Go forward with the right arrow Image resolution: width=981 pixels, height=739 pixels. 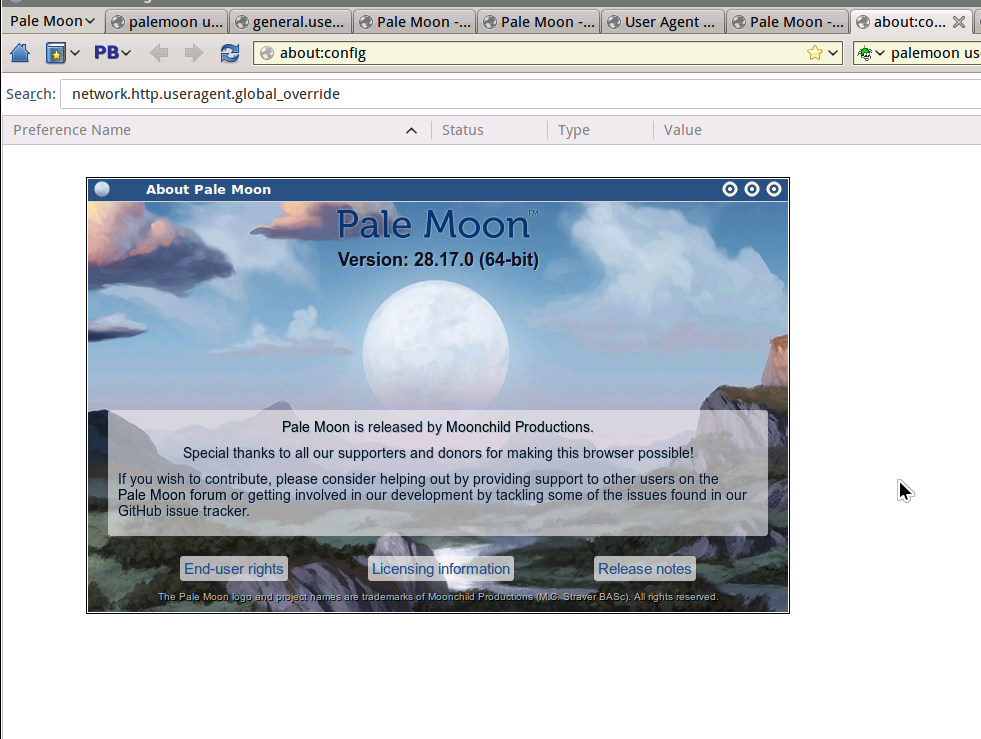coord(193,53)
